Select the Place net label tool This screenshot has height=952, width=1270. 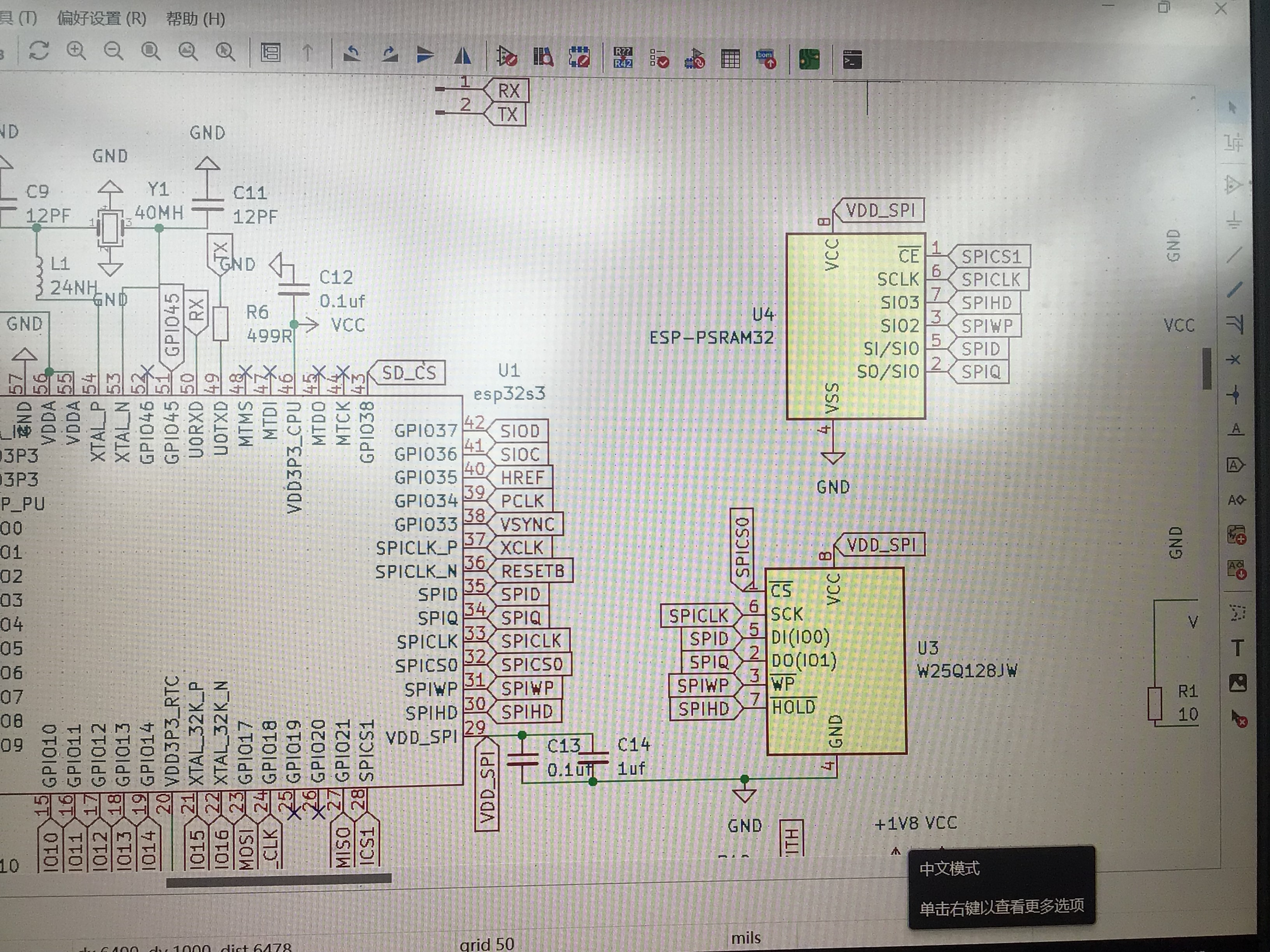tap(1236, 429)
